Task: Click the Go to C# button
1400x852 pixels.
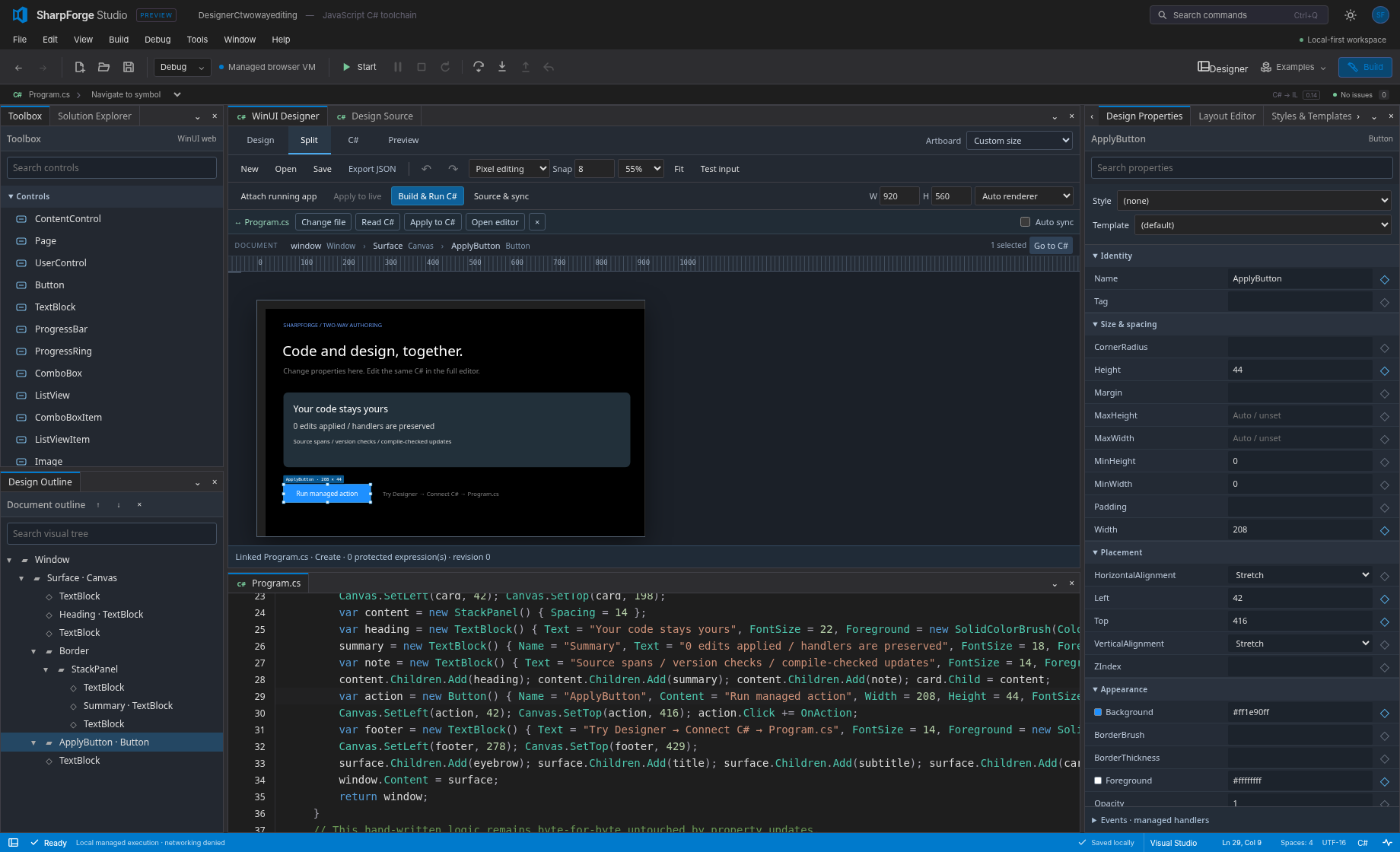Action: coord(1051,246)
